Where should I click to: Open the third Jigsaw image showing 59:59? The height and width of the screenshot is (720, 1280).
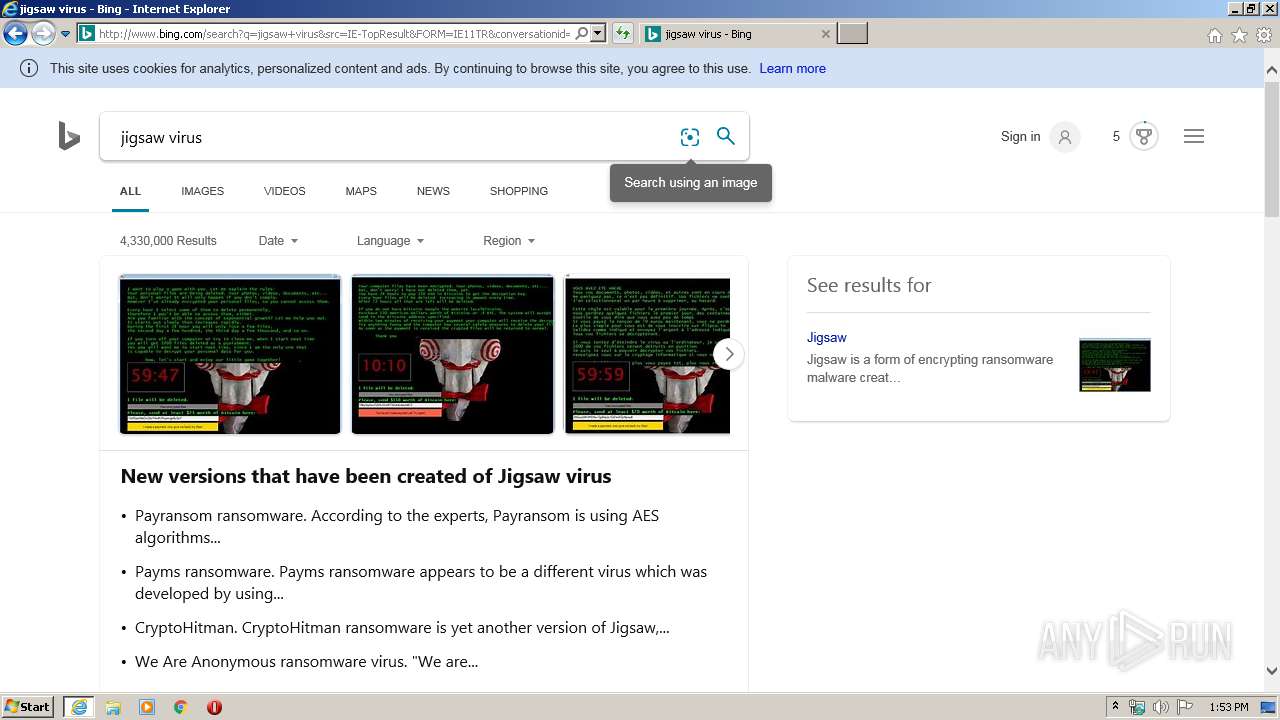pos(647,354)
